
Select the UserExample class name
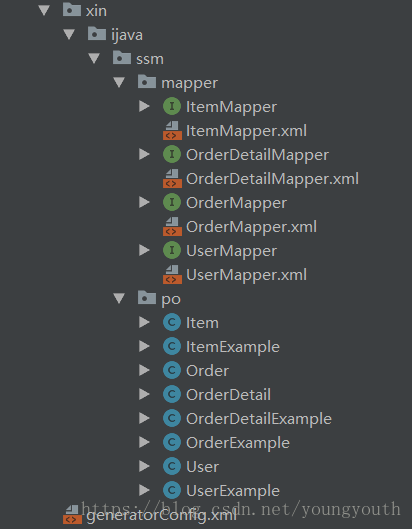coord(233,491)
